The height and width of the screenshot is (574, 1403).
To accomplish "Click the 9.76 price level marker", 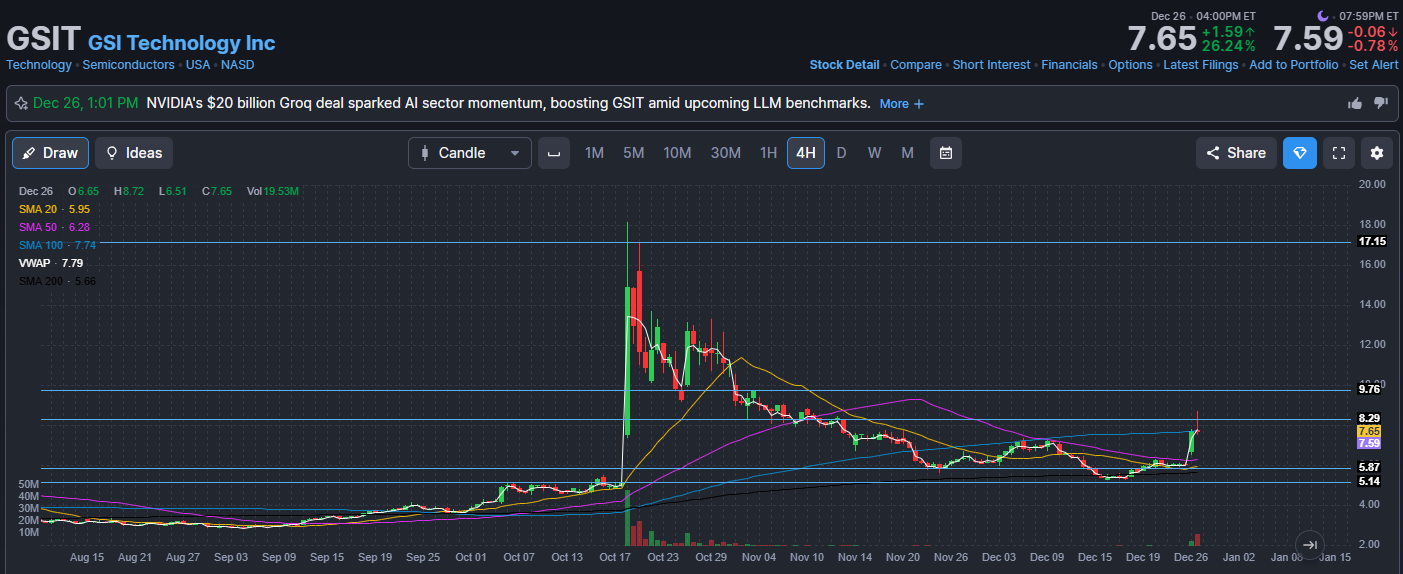I will 1369,390.
